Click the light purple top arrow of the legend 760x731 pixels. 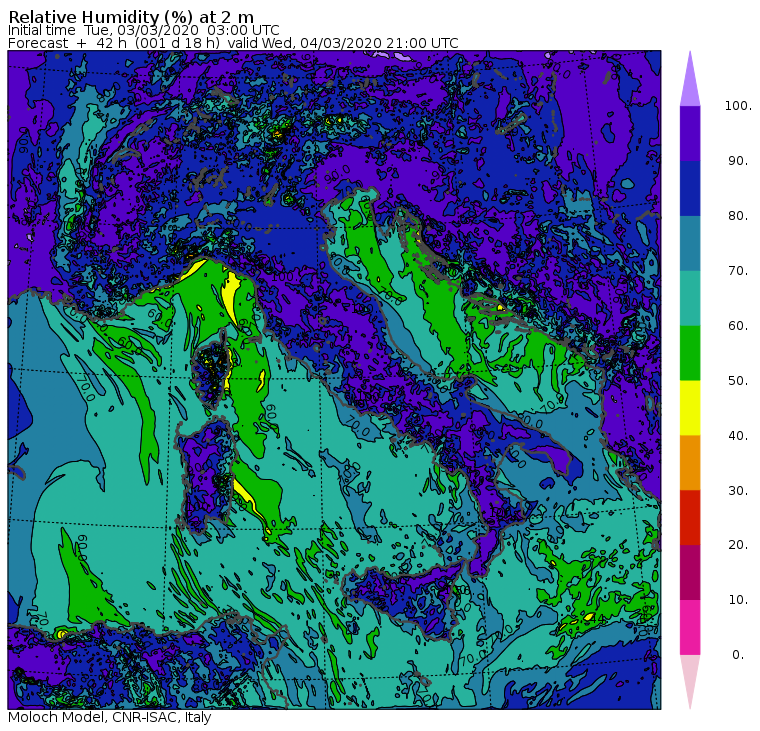coord(690,80)
